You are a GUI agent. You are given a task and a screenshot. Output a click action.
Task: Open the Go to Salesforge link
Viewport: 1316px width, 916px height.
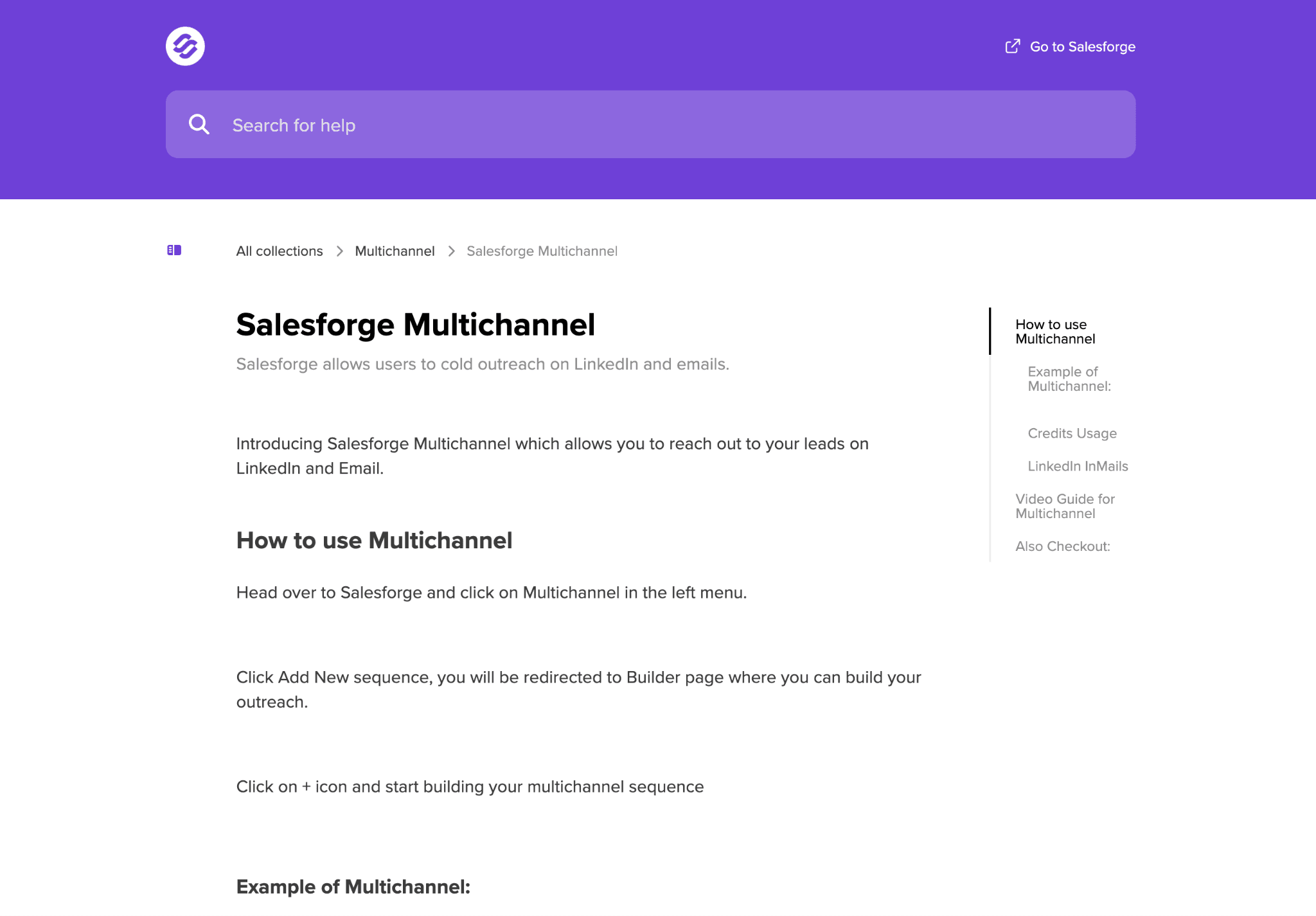click(x=1070, y=46)
